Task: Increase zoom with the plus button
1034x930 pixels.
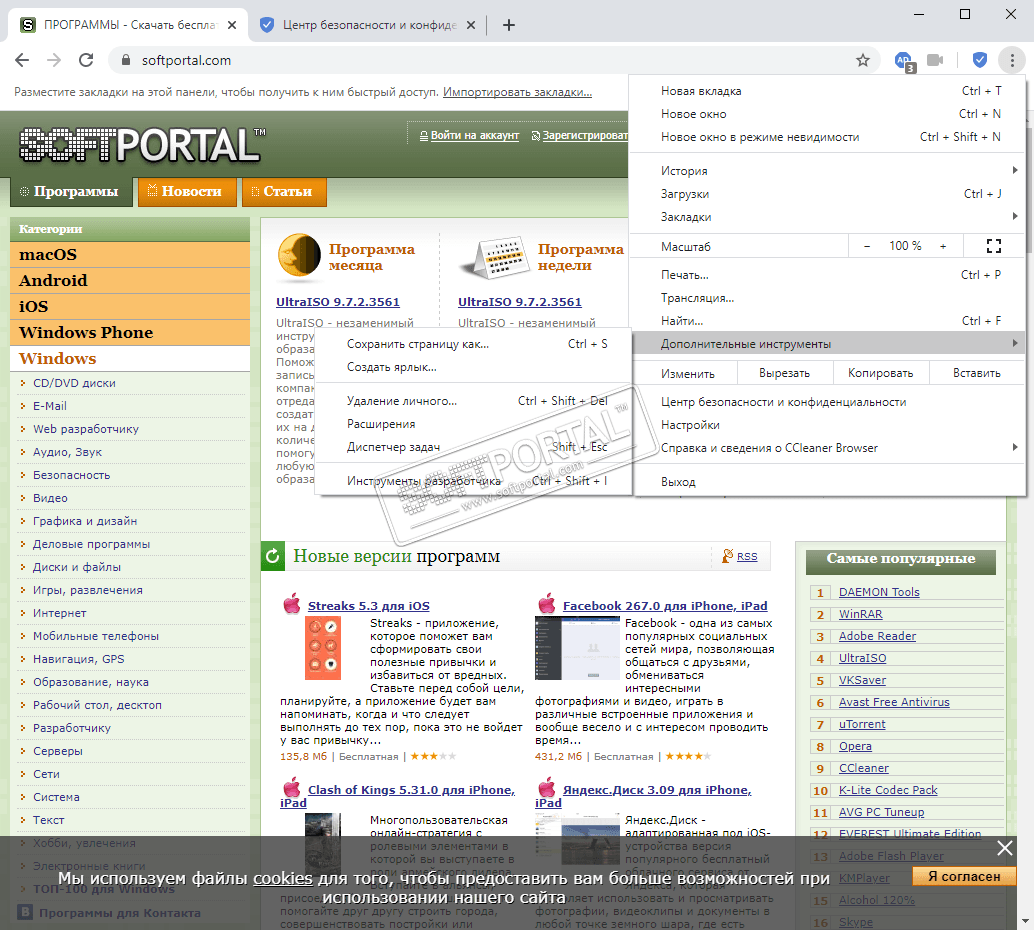Action: click(943, 246)
